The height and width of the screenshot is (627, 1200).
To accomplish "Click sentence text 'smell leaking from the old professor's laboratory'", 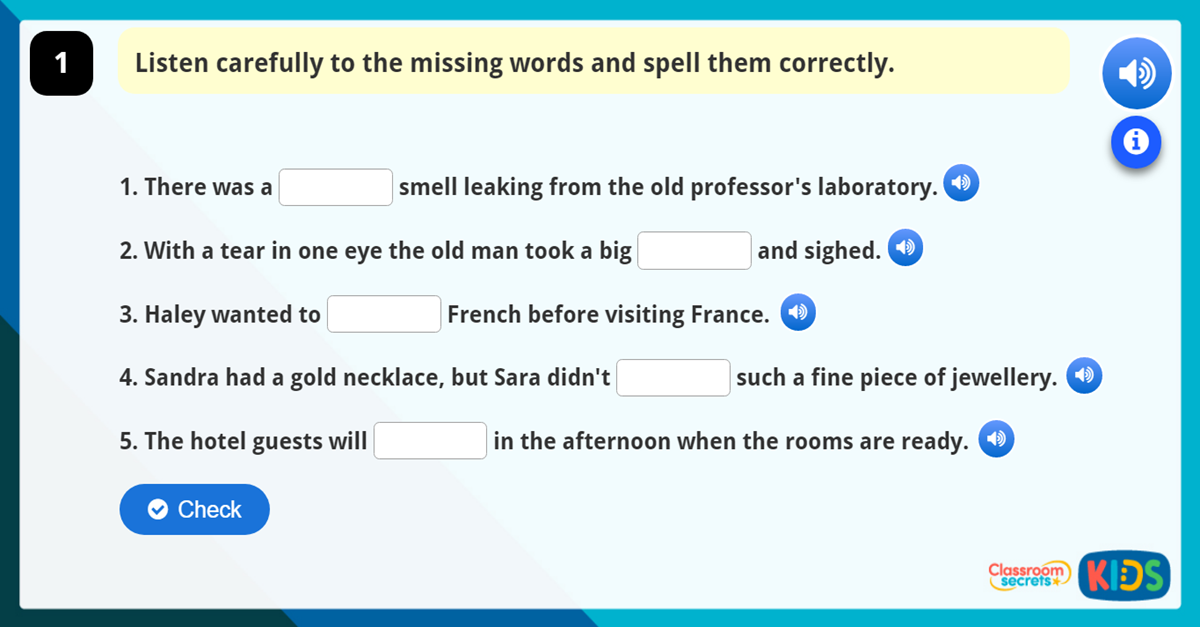I will point(667,187).
